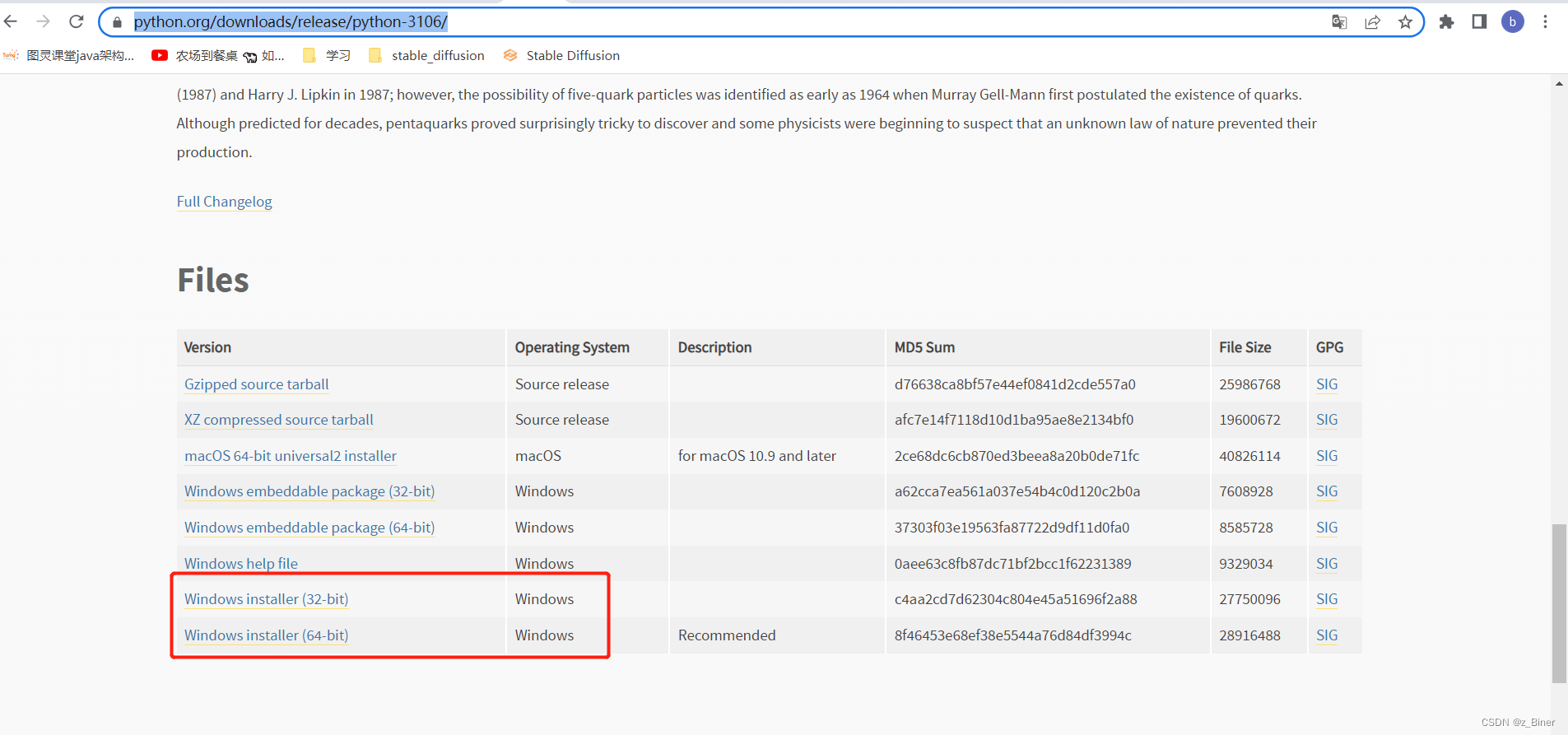The height and width of the screenshot is (735, 1568).
Task: Download Windows installer (64-bit)
Action: click(x=266, y=635)
